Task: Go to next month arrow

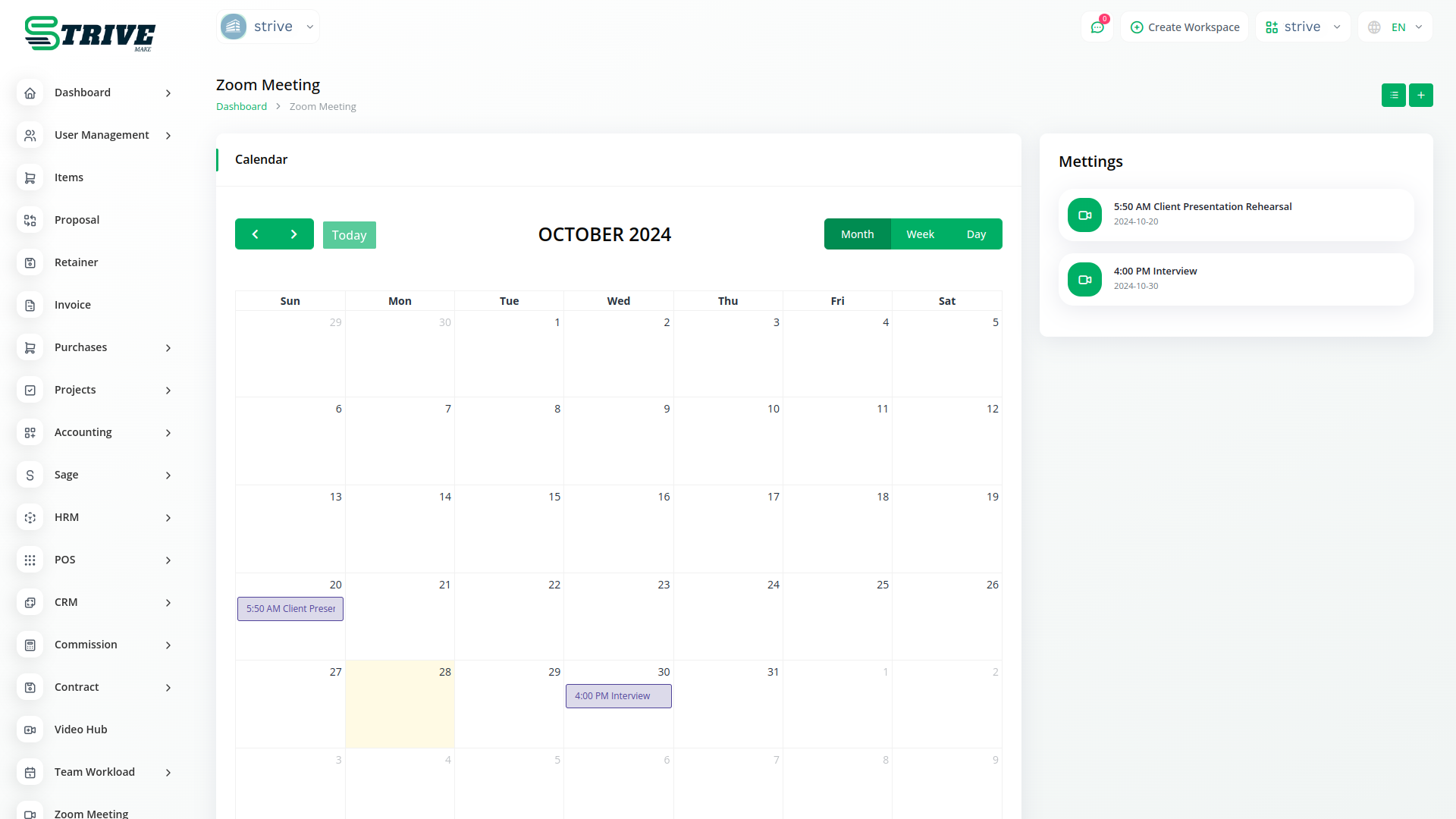Action: pyautogui.click(x=294, y=234)
